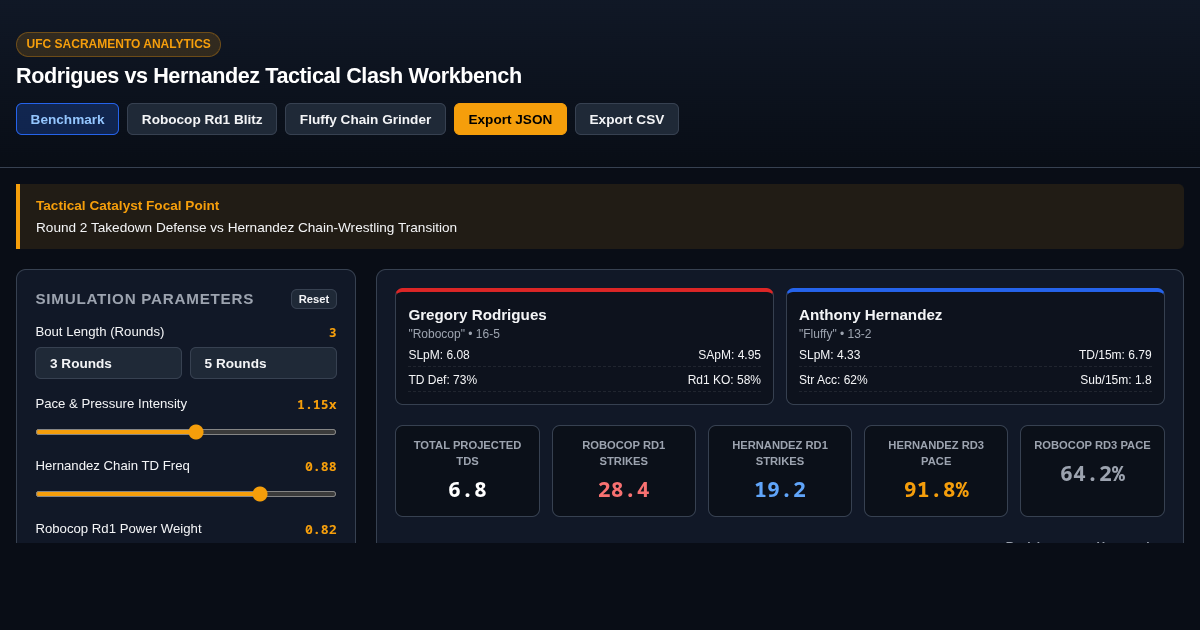Click the Chain TD Freq value 0.88

pos(321,467)
